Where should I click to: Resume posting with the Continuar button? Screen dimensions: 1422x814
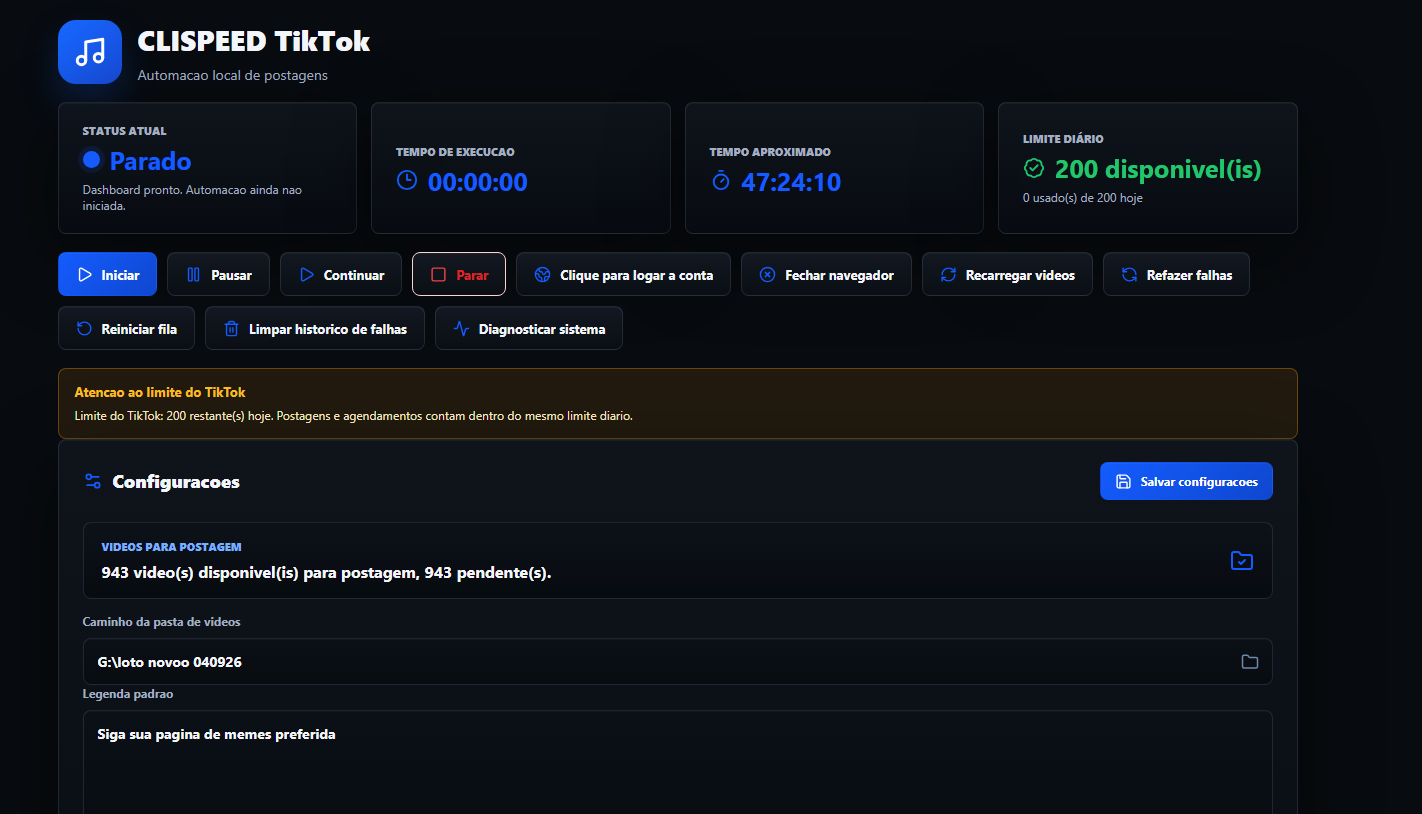point(341,274)
